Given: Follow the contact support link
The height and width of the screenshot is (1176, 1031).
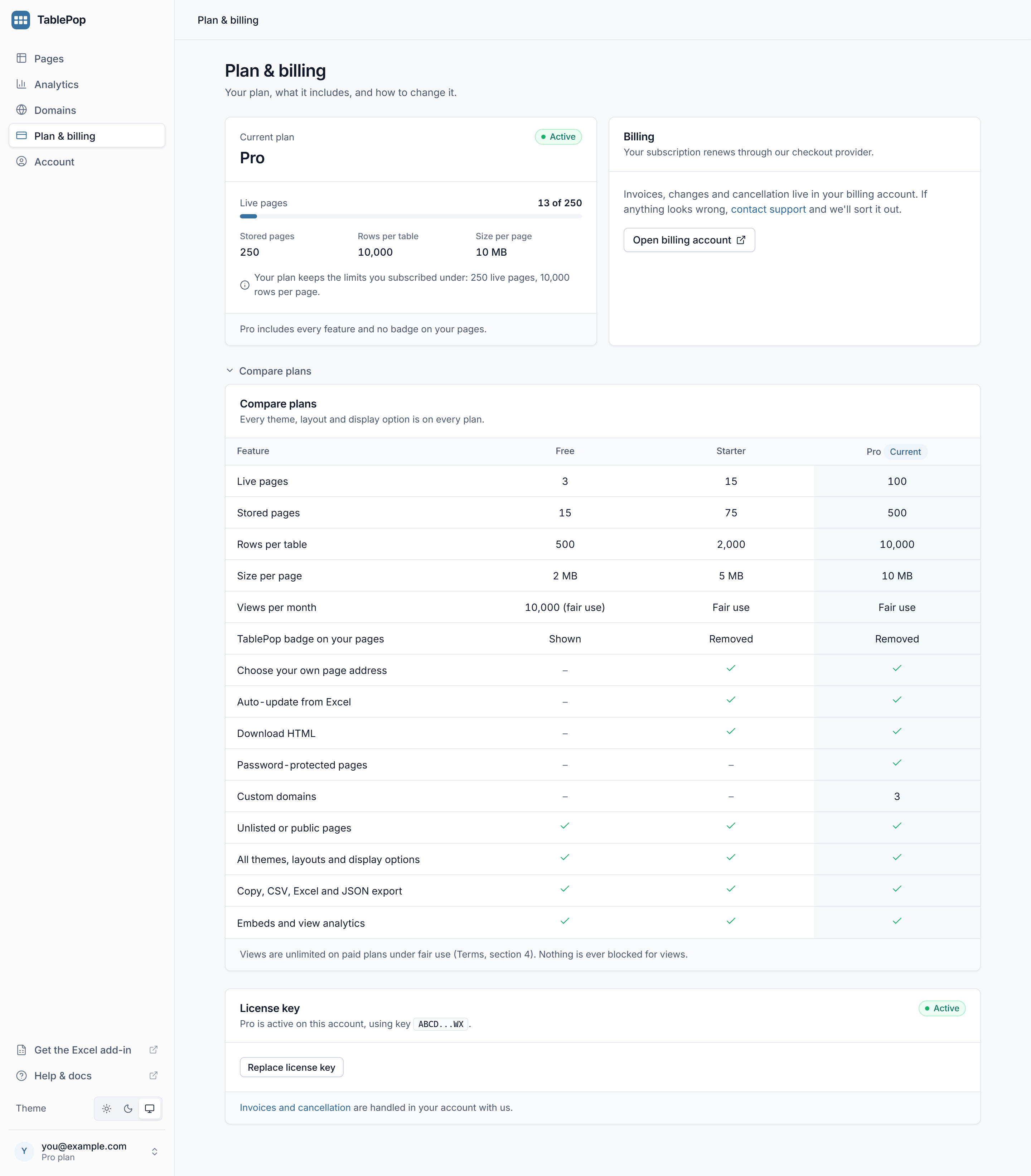Looking at the screenshot, I should coord(768,209).
